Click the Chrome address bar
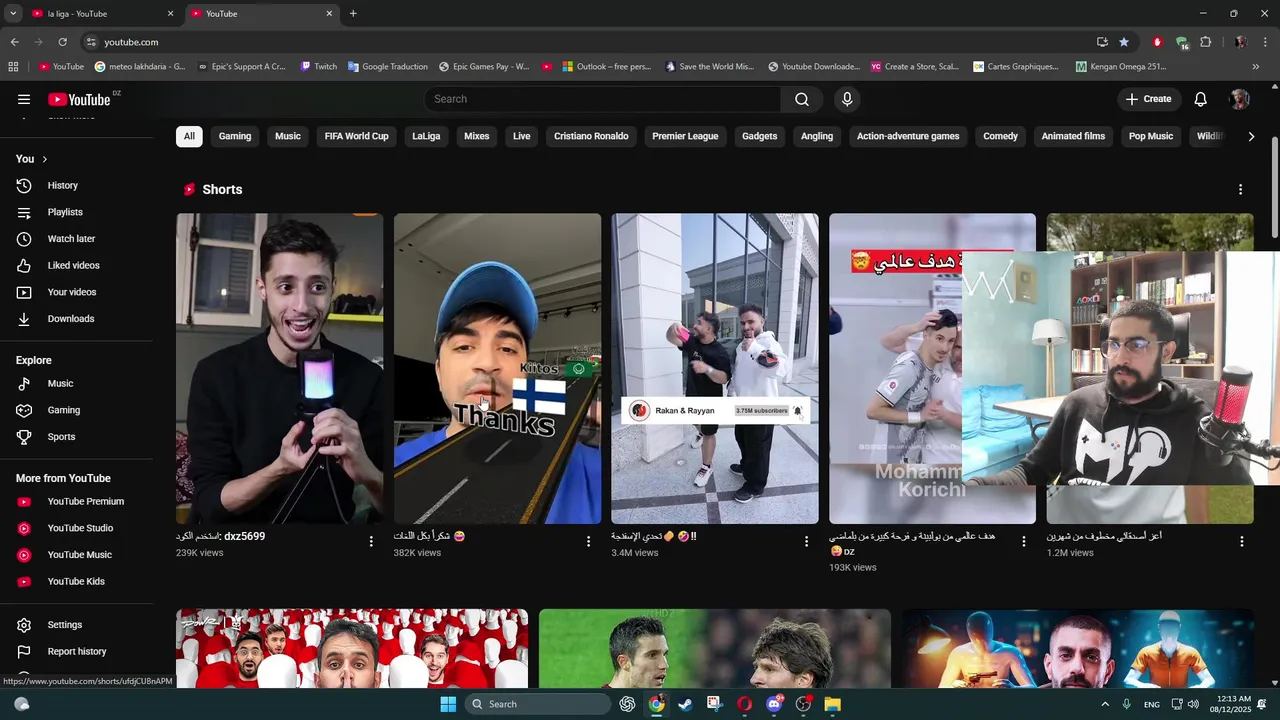This screenshot has height=720, width=1280. (x=590, y=42)
